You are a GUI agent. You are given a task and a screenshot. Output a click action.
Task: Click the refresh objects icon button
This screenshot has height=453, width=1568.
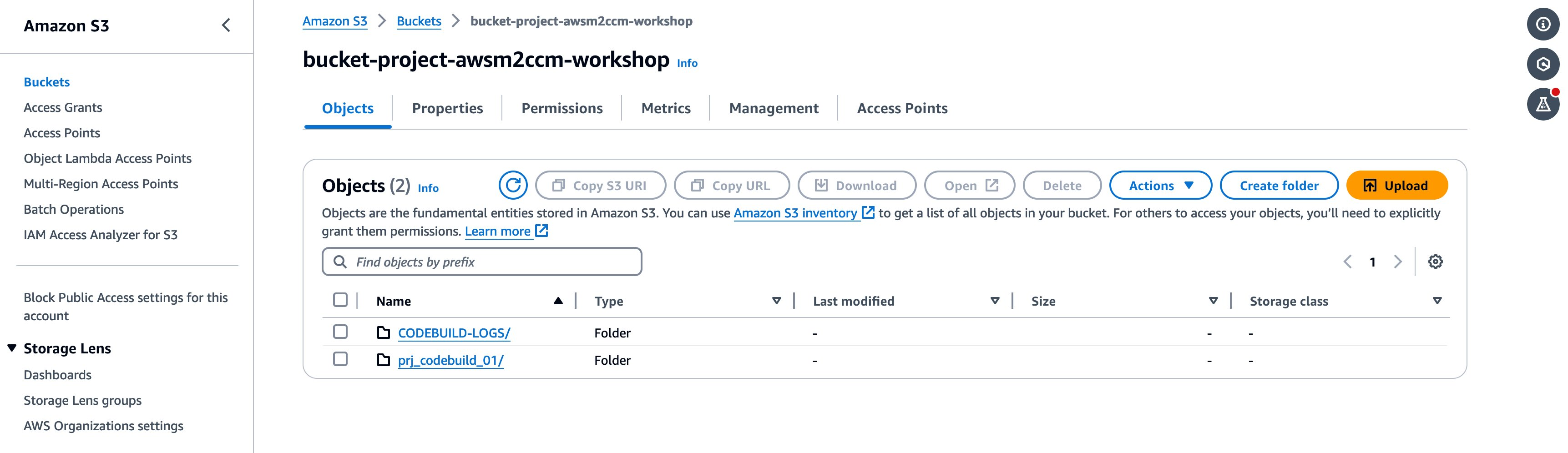pos(512,186)
